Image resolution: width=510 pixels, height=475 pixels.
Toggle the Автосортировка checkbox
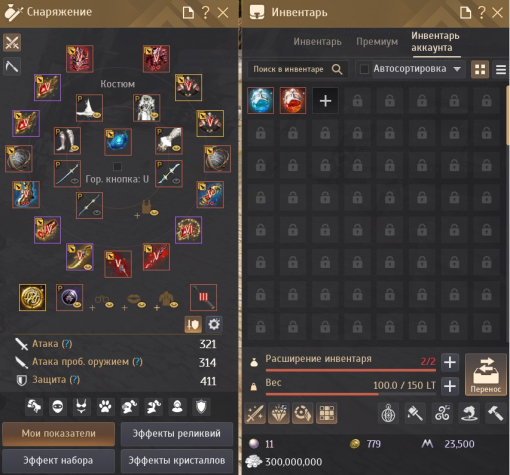coord(364,69)
